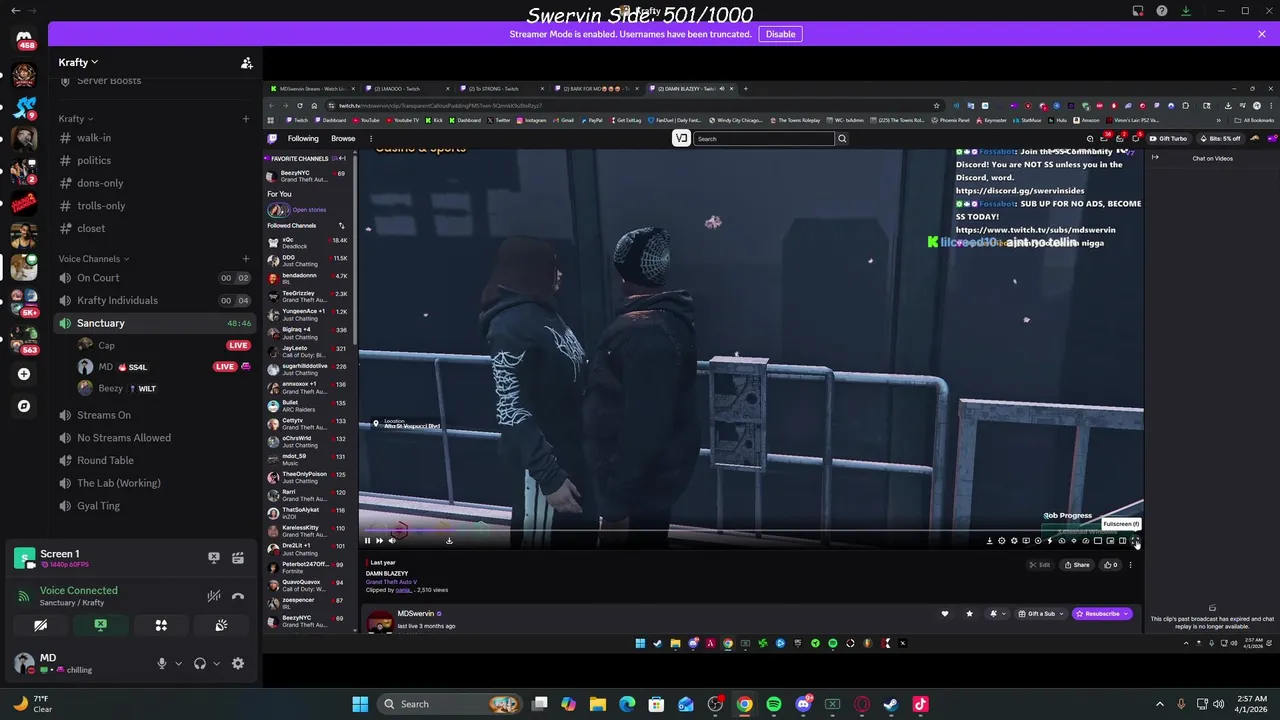The image size is (1280, 720).
Task: Open weather widget showing 71°F Clear
Action: tap(34, 704)
